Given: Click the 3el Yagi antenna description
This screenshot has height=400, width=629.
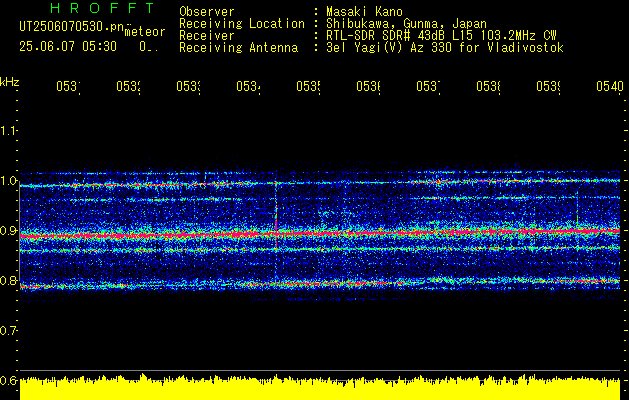Looking at the screenshot, I should (x=445, y=48).
